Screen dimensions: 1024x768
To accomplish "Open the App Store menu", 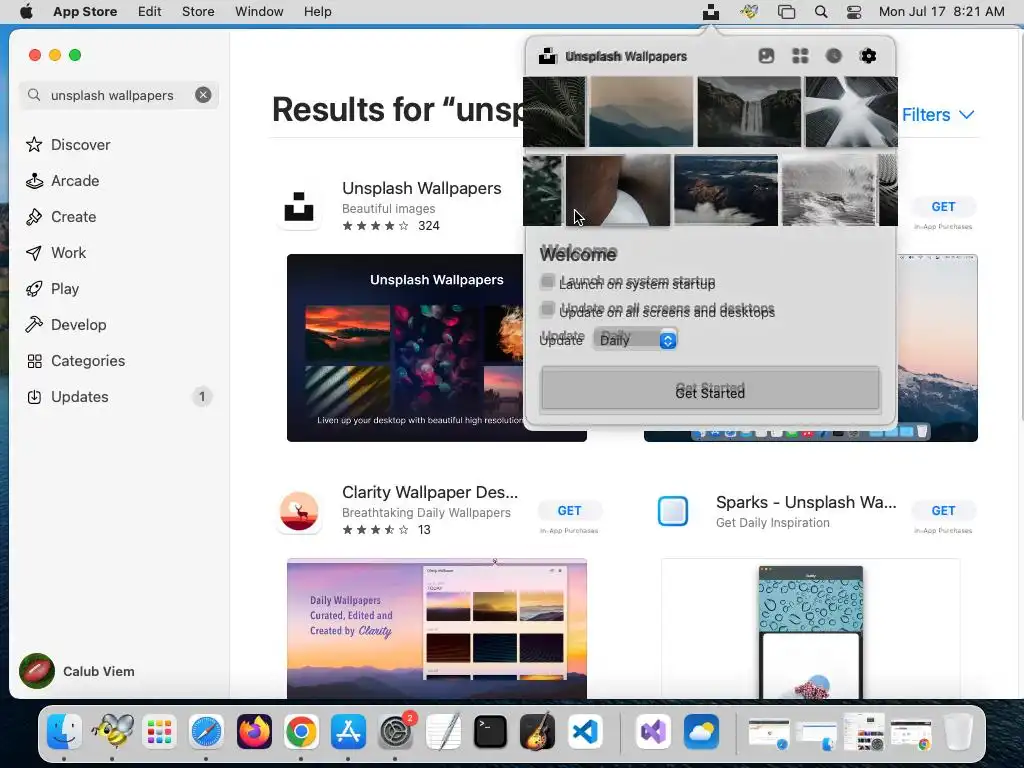I will click(x=85, y=12).
